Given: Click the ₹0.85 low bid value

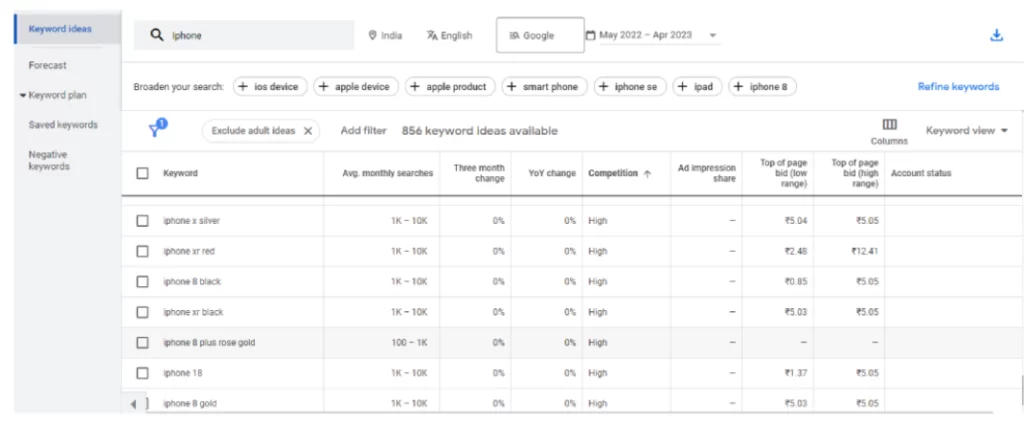Looking at the screenshot, I should [x=796, y=281].
